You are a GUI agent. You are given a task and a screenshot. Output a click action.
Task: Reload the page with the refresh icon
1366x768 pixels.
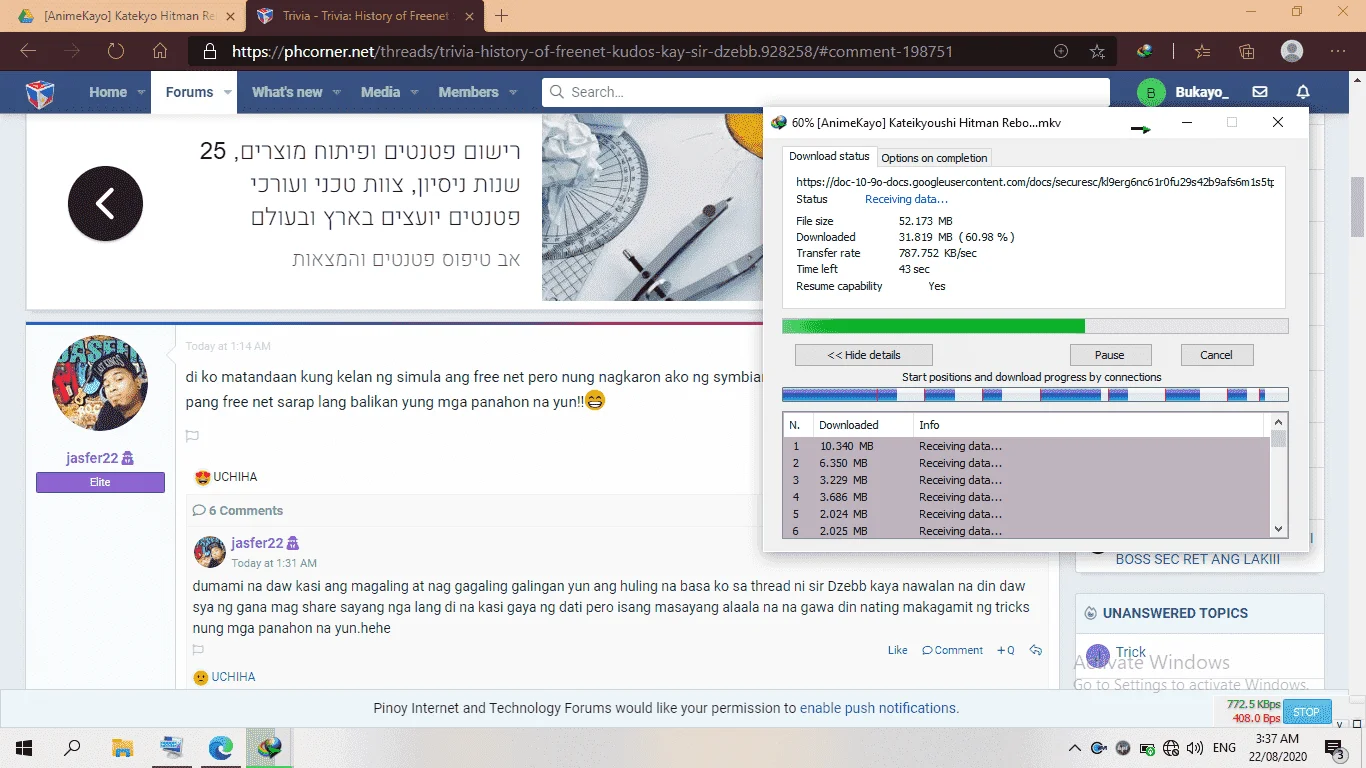[x=116, y=51]
